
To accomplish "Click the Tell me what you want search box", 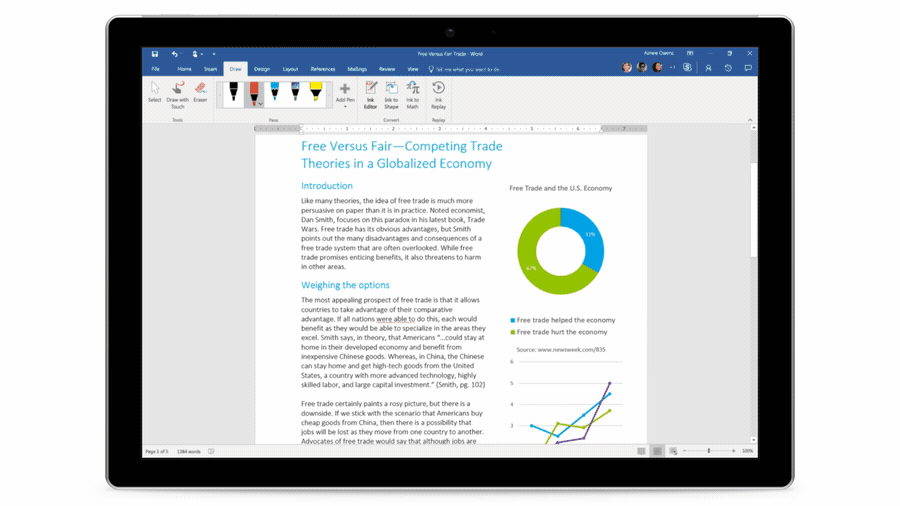I will tap(468, 69).
